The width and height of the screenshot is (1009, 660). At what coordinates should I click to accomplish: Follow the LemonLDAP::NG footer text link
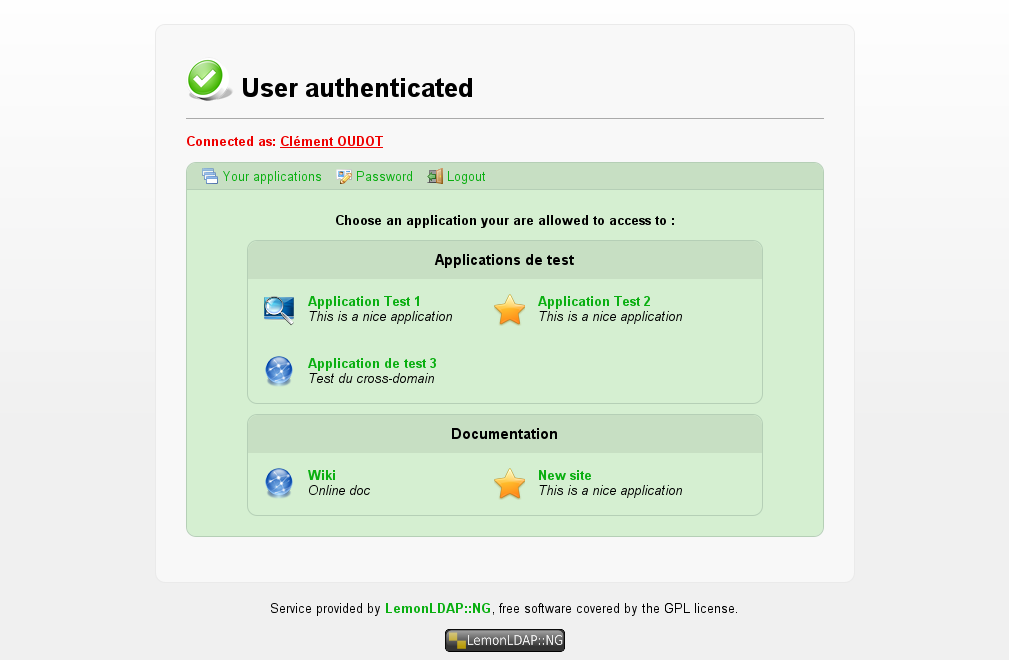[438, 609]
